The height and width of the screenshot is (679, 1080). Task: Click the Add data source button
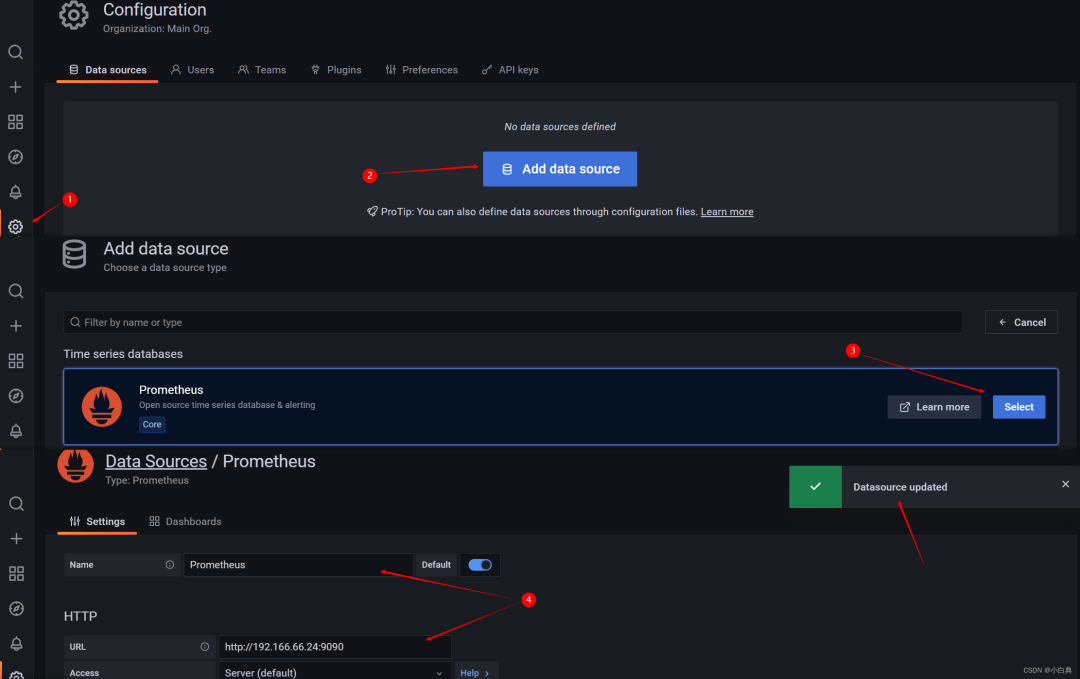click(x=560, y=169)
